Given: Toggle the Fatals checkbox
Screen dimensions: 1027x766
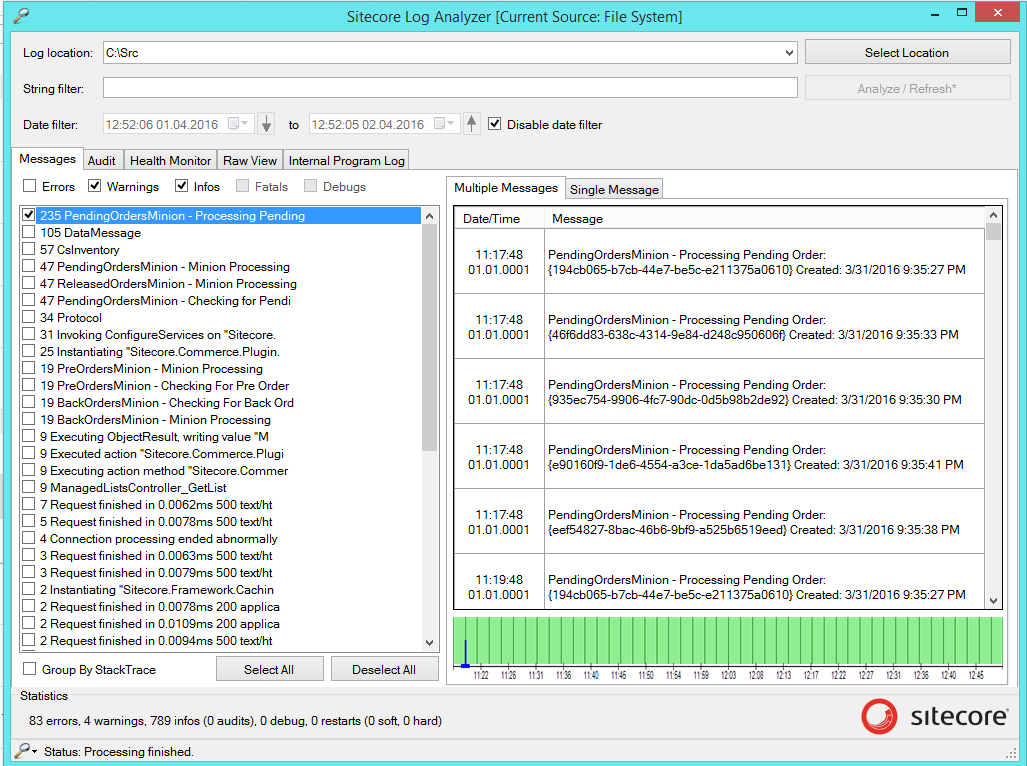Looking at the screenshot, I should click(242, 186).
